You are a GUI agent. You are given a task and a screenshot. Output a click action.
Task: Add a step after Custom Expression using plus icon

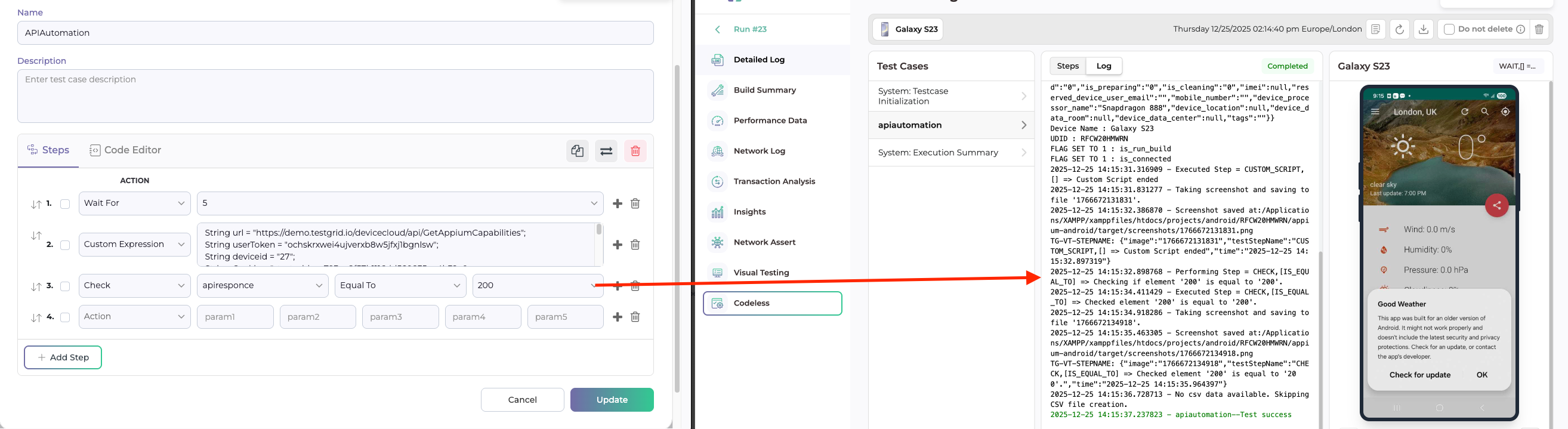click(x=617, y=245)
